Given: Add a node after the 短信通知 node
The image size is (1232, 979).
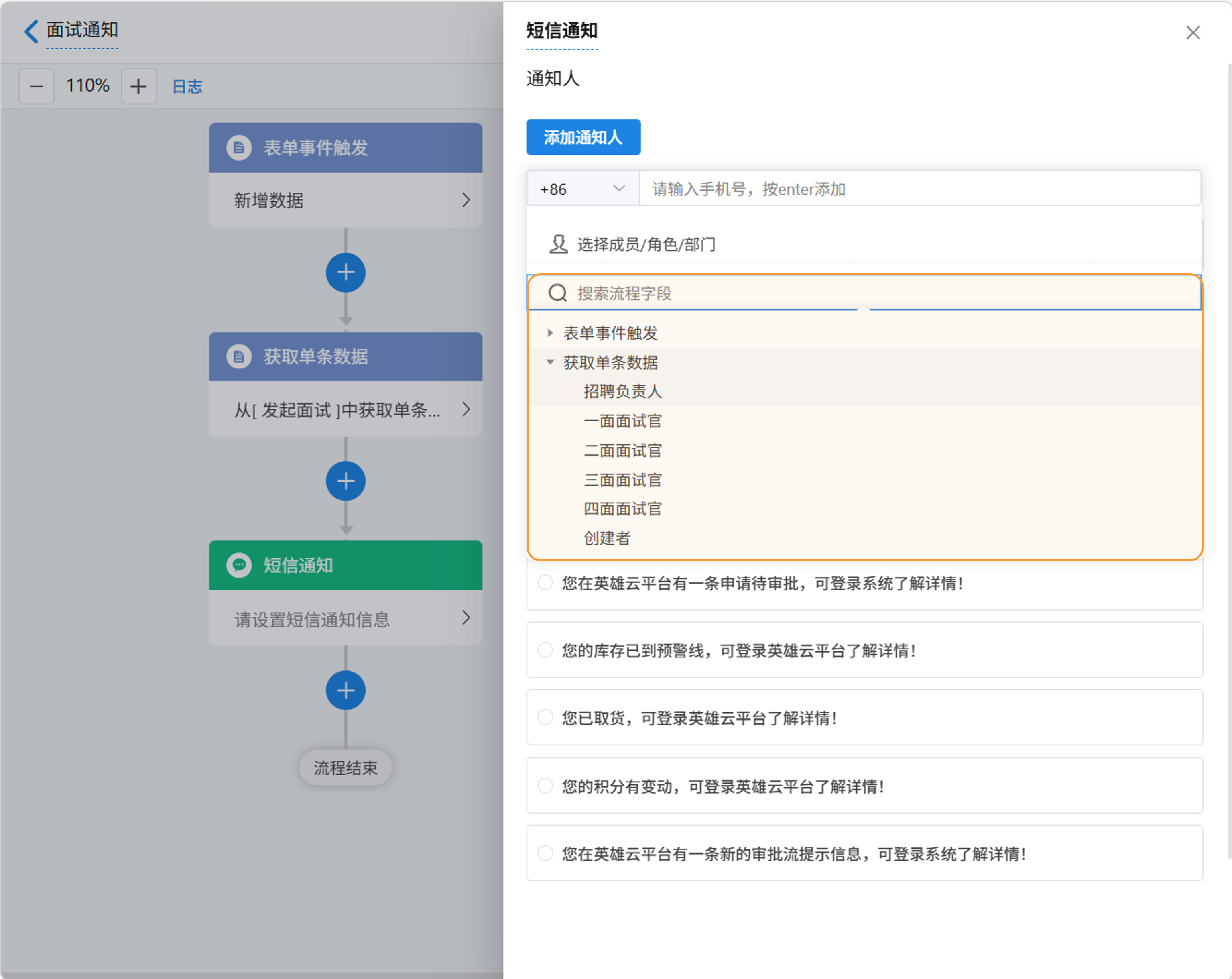Looking at the screenshot, I should click(x=346, y=690).
